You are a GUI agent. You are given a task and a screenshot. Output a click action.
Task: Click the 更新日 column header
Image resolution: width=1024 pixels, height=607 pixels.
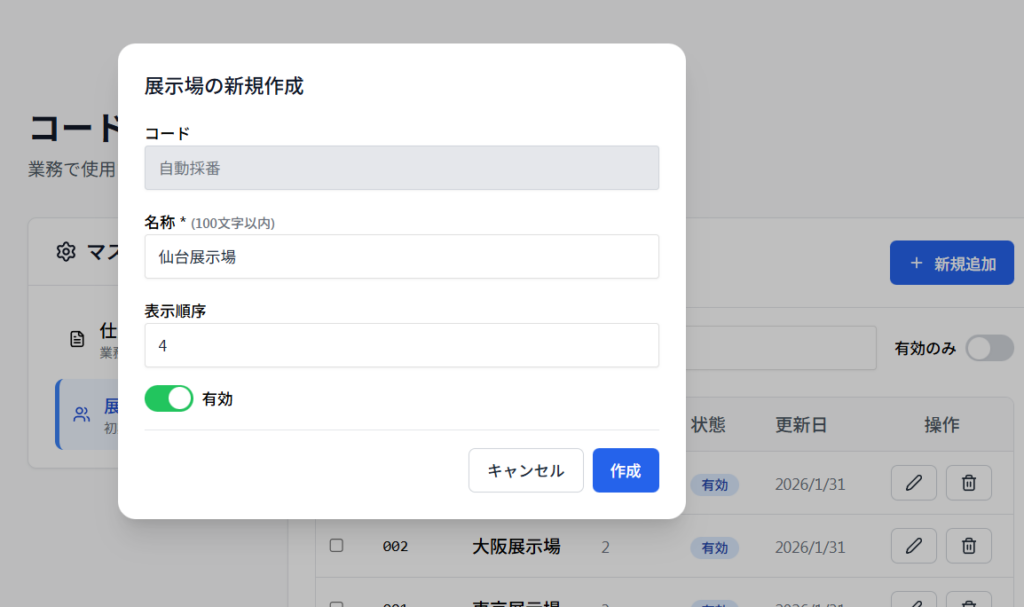click(800, 425)
